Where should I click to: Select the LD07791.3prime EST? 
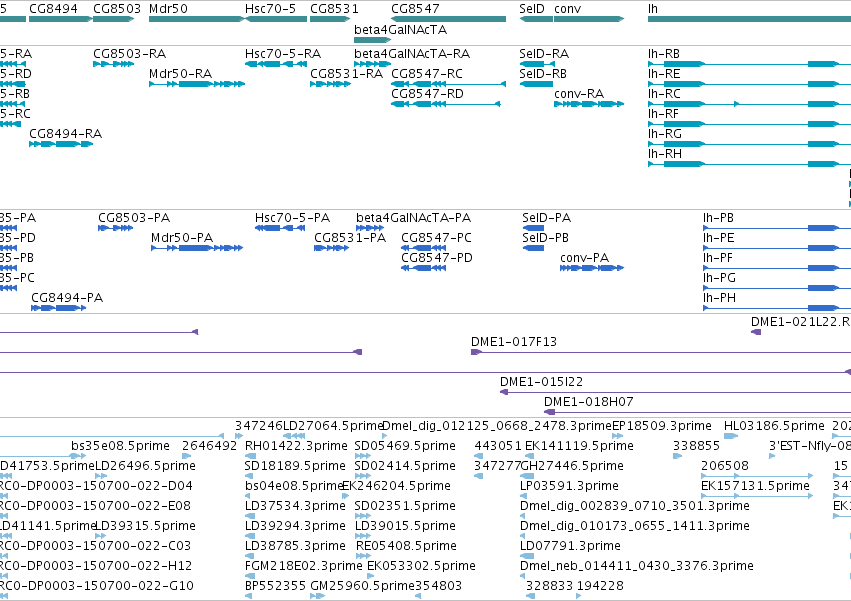[527, 556]
